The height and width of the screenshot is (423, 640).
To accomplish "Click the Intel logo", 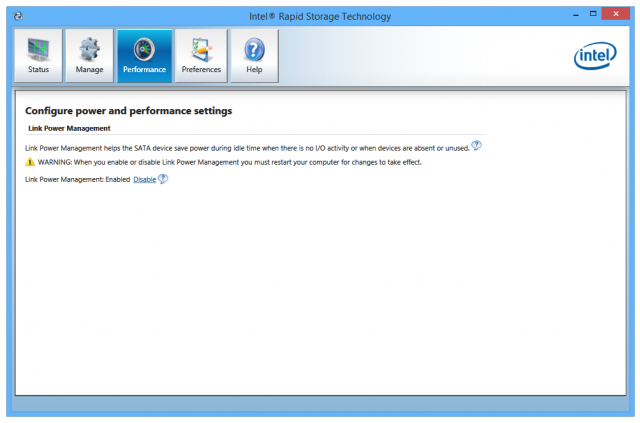I will [x=595, y=56].
